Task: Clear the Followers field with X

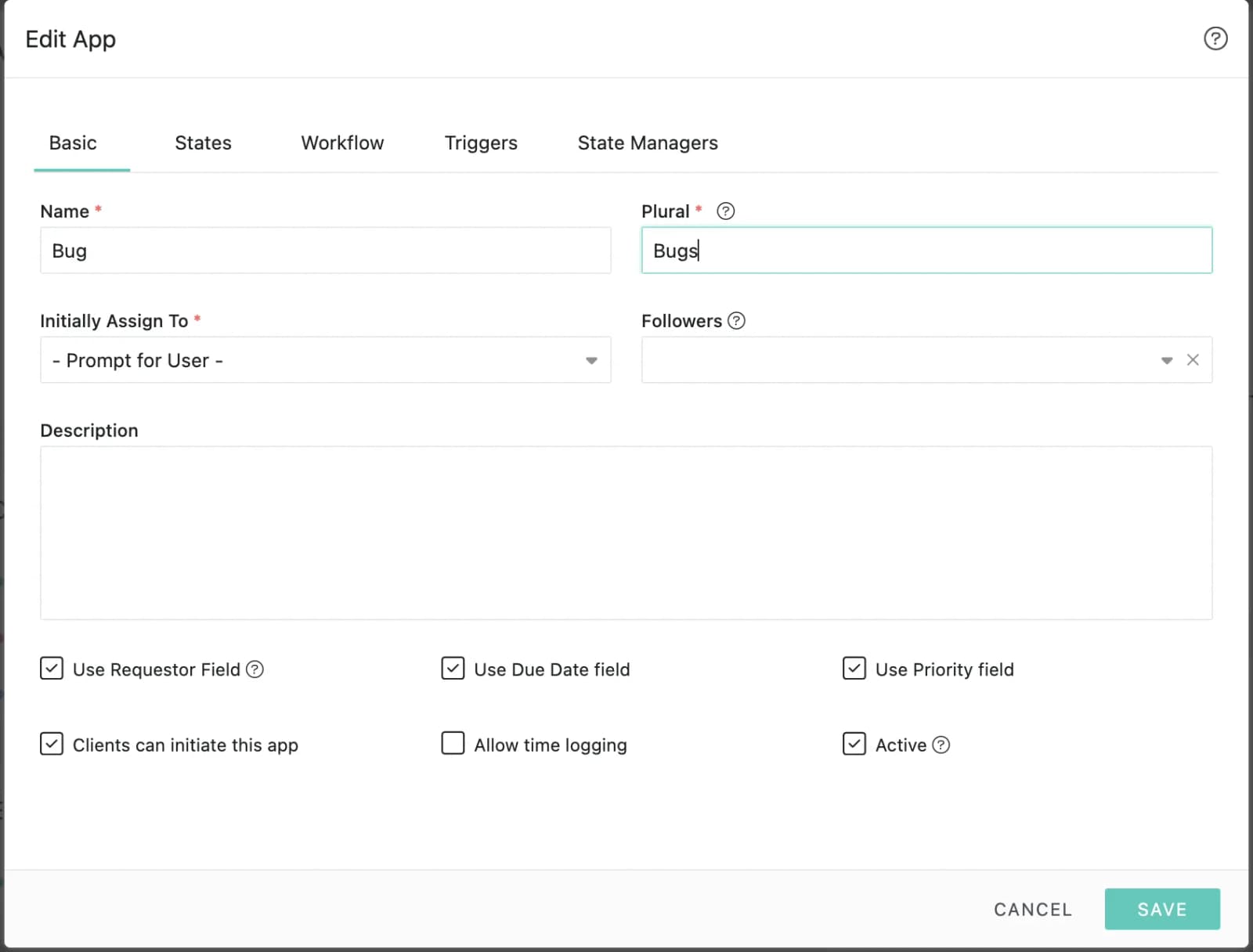Action: point(1193,359)
